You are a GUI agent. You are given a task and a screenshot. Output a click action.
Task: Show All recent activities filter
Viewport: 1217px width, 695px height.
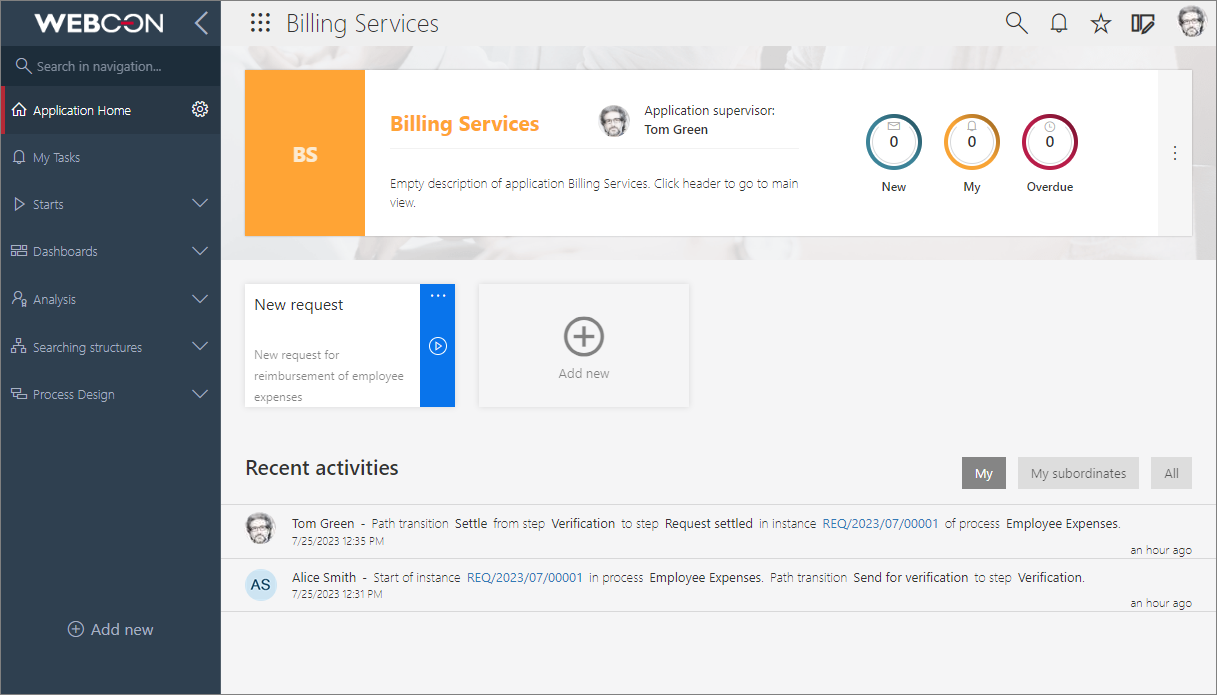pos(1171,473)
